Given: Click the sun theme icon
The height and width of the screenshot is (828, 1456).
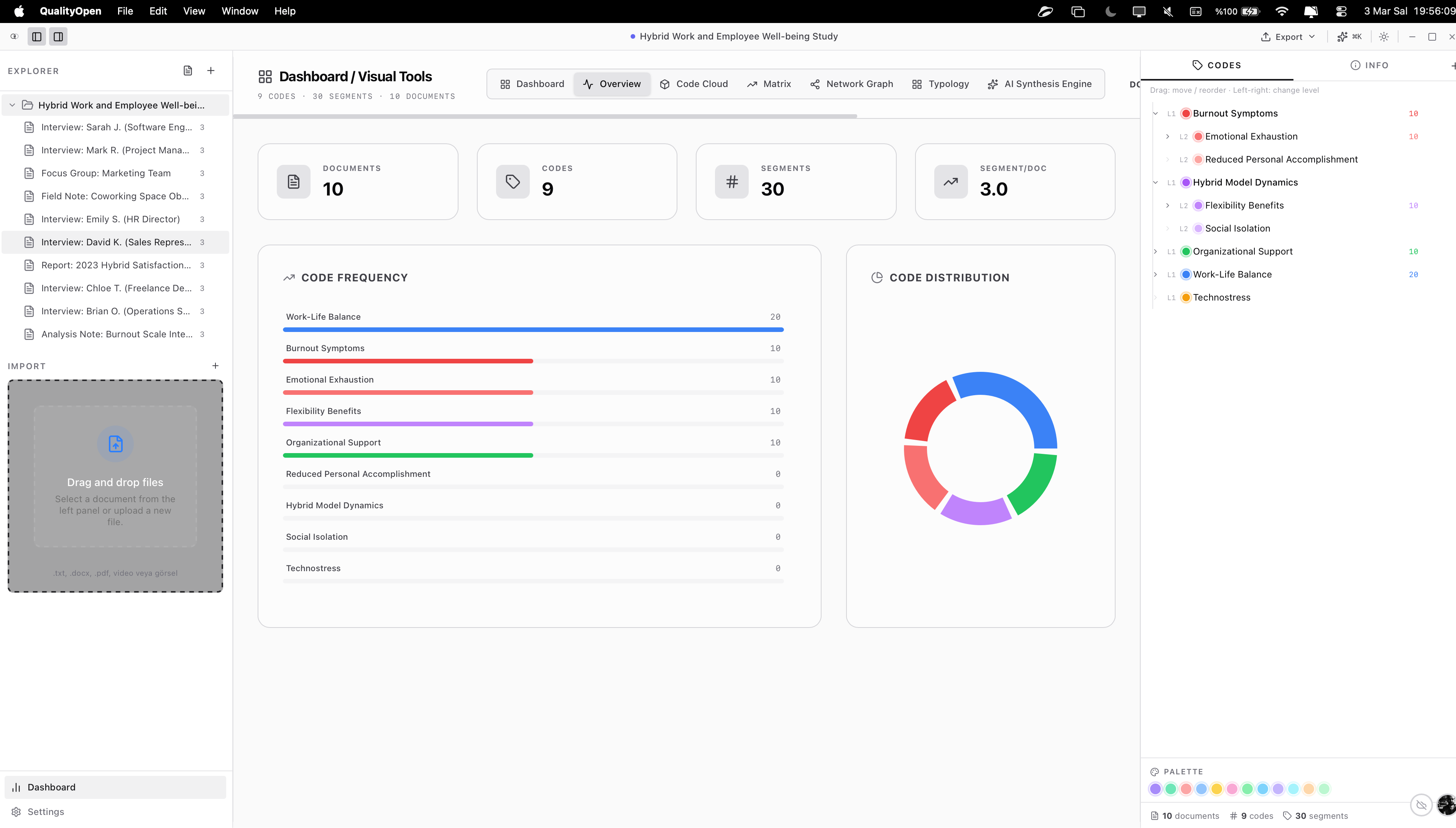Looking at the screenshot, I should tap(1384, 36).
